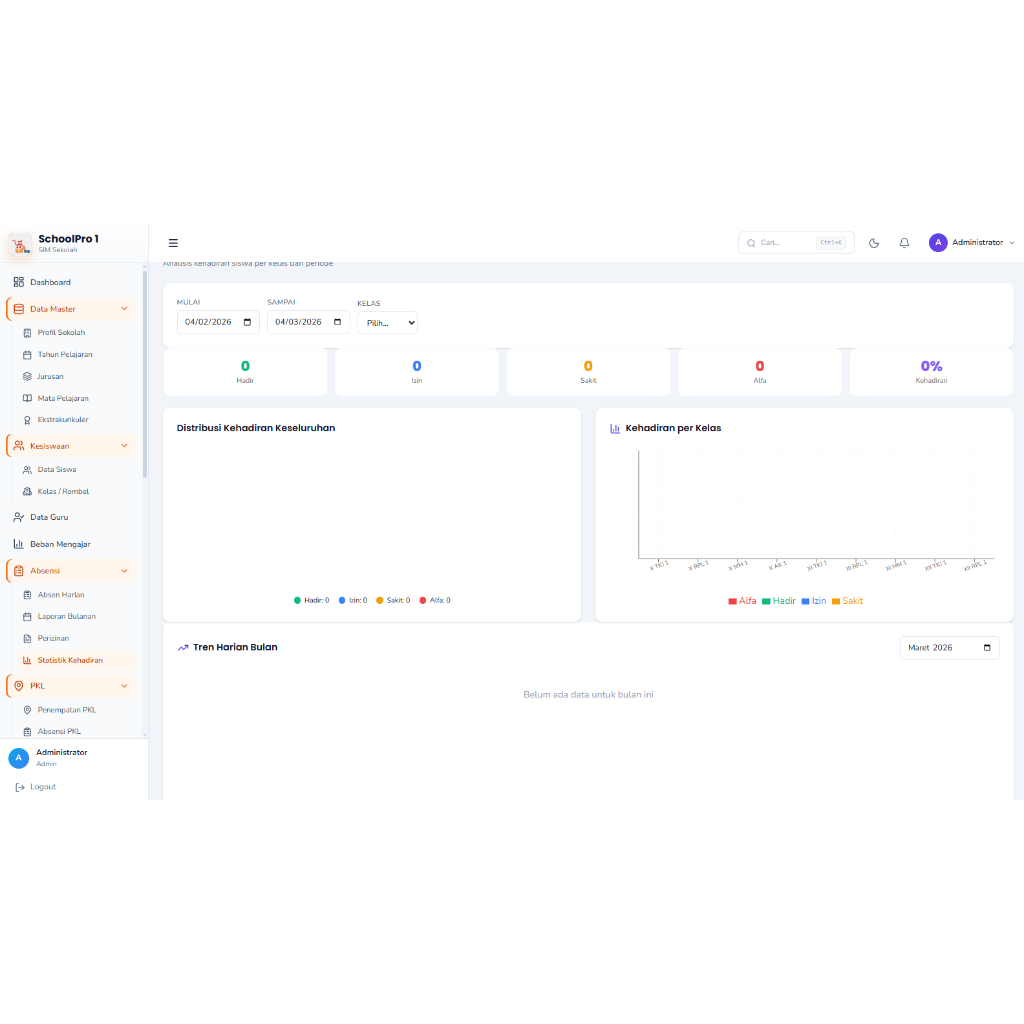This screenshot has width=1024, height=1024.
Task: Open calendar picker for MULAI date
Action: pyautogui.click(x=247, y=322)
